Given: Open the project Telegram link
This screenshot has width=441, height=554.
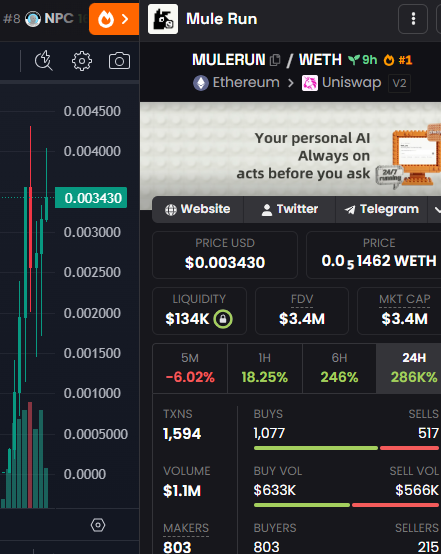Looking at the screenshot, I should (x=382, y=210).
